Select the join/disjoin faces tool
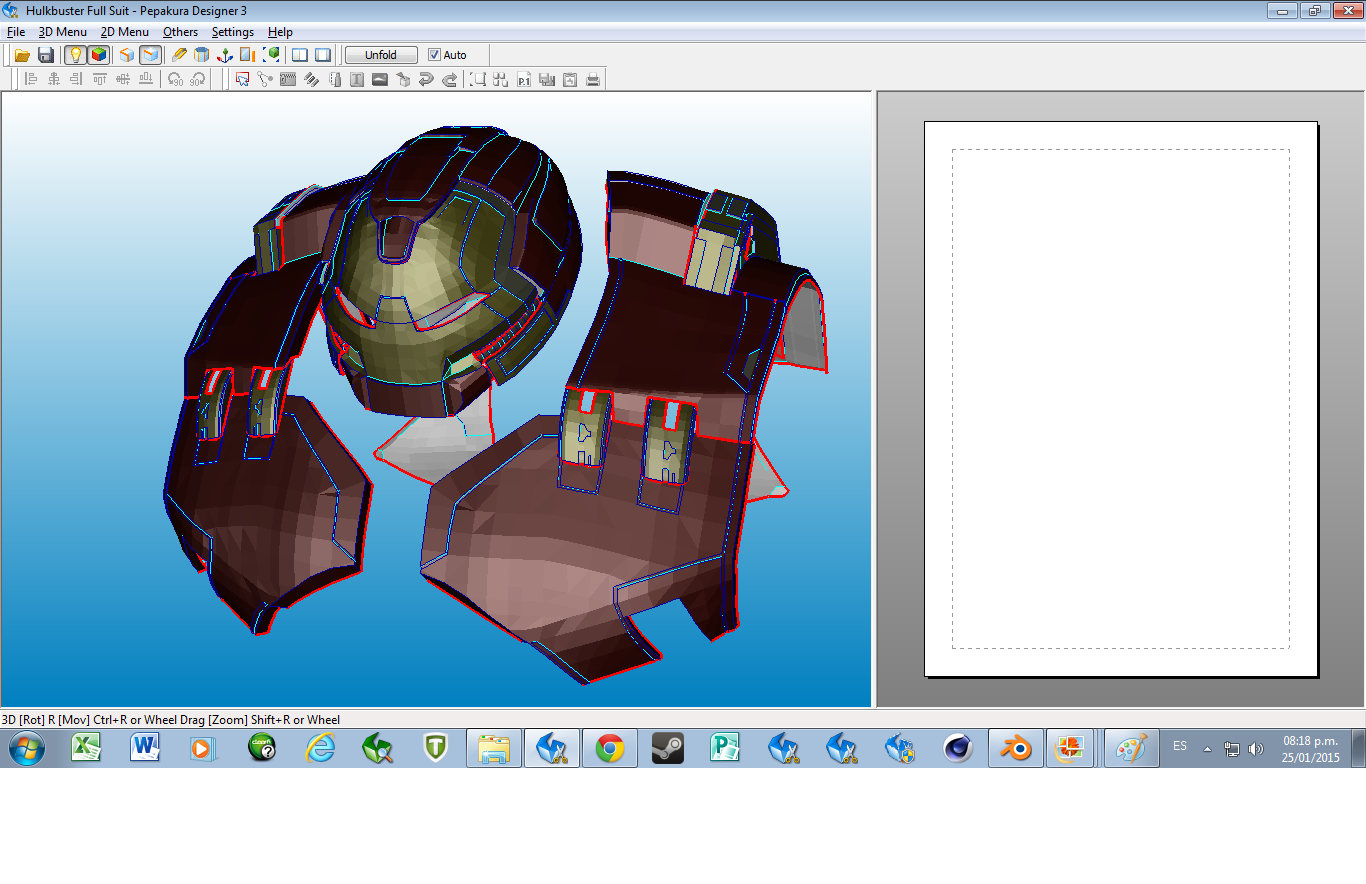The height and width of the screenshot is (884, 1366). [265, 79]
